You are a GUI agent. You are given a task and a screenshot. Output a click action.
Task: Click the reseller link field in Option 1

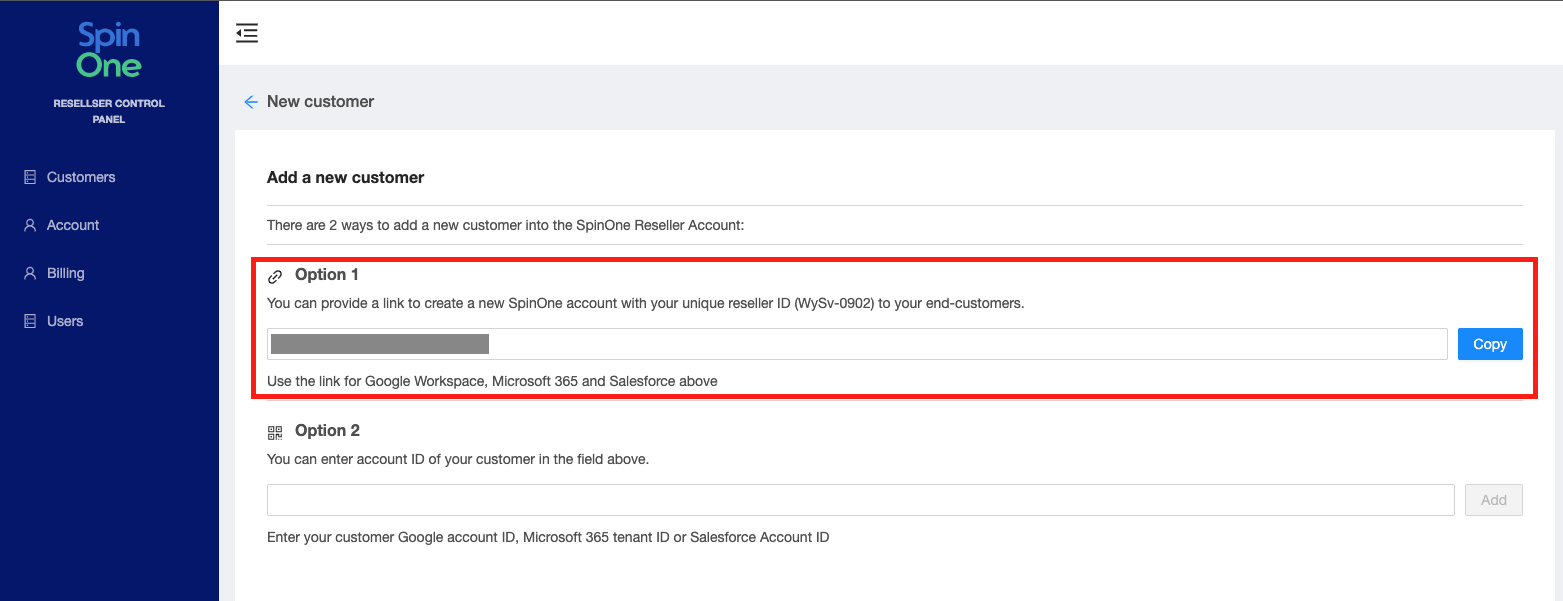pos(856,344)
